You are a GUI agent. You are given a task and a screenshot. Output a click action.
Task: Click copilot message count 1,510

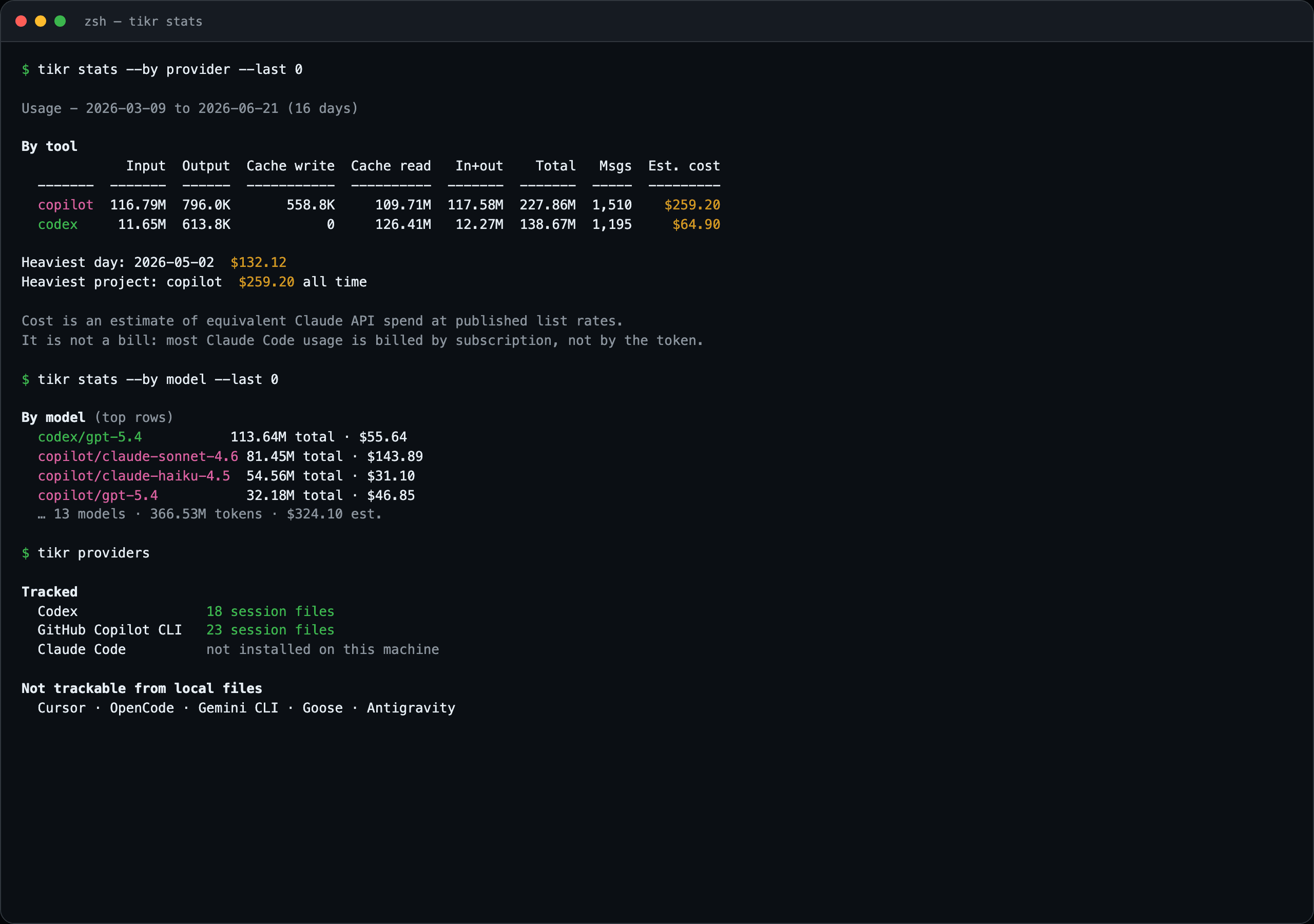click(612, 205)
